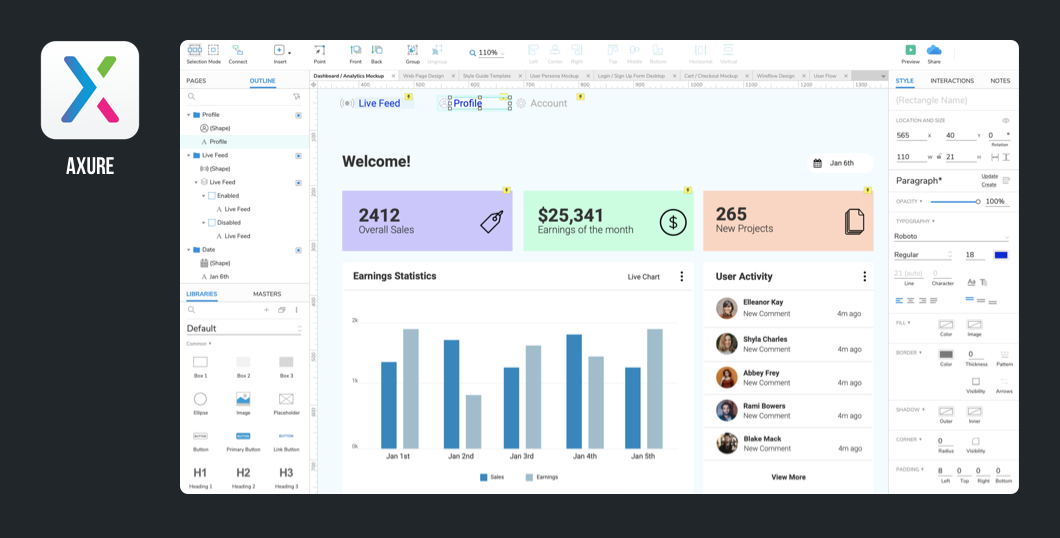Open the Roboto font dropdown
The width and height of the screenshot is (1060, 538).
pos(952,237)
